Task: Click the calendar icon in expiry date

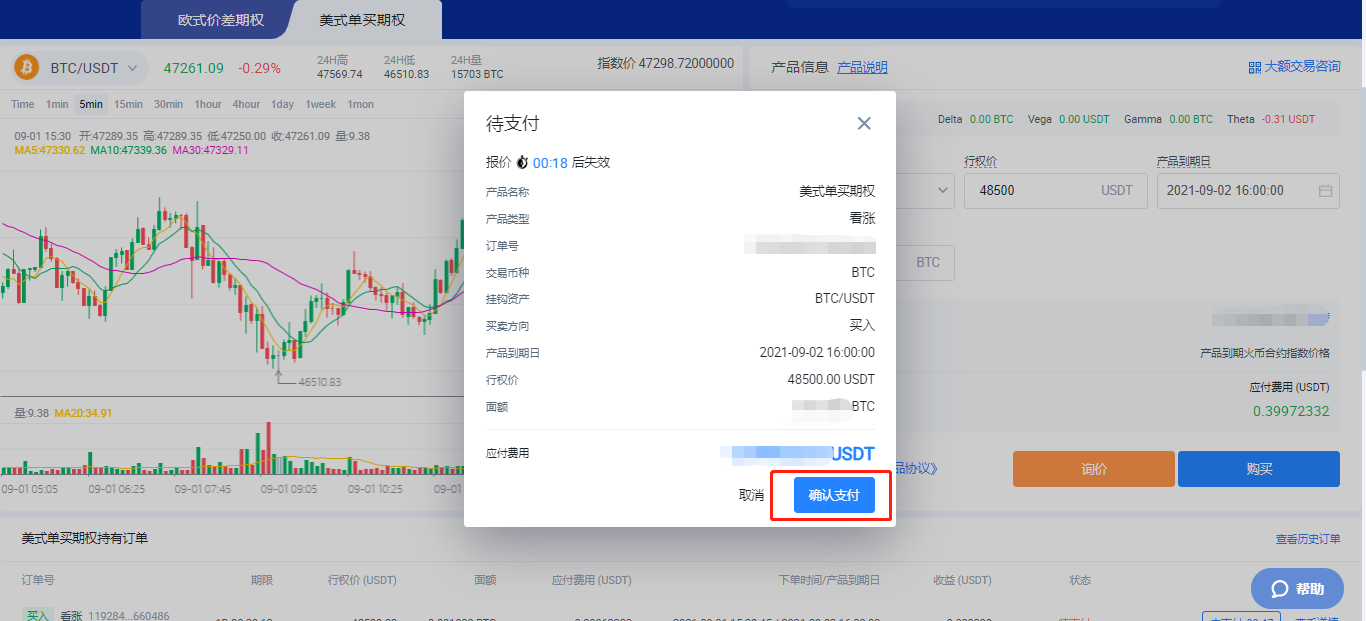Action: (x=1325, y=190)
